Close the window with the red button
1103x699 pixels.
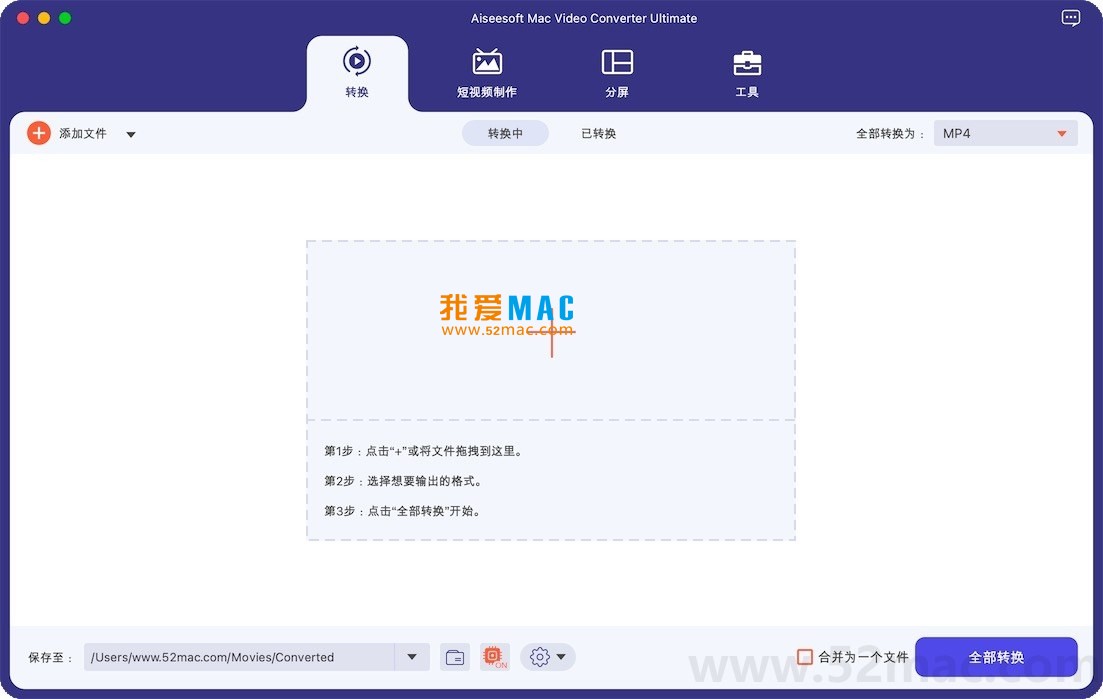(x=23, y=18)
